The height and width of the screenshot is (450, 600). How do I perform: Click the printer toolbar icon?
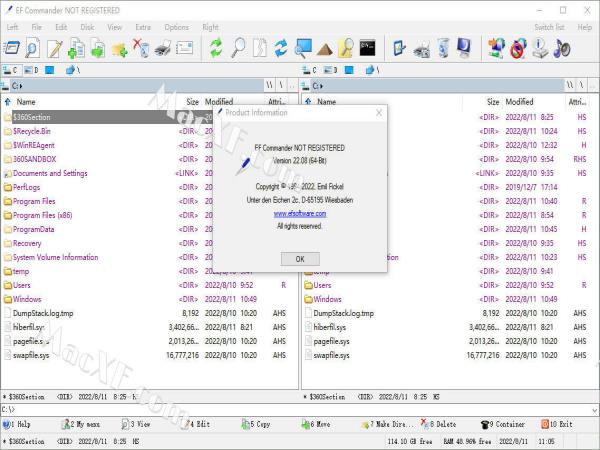(x=163, y=49)
